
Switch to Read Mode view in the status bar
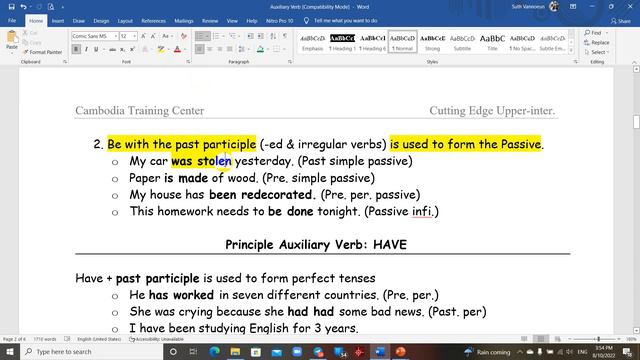524,339
